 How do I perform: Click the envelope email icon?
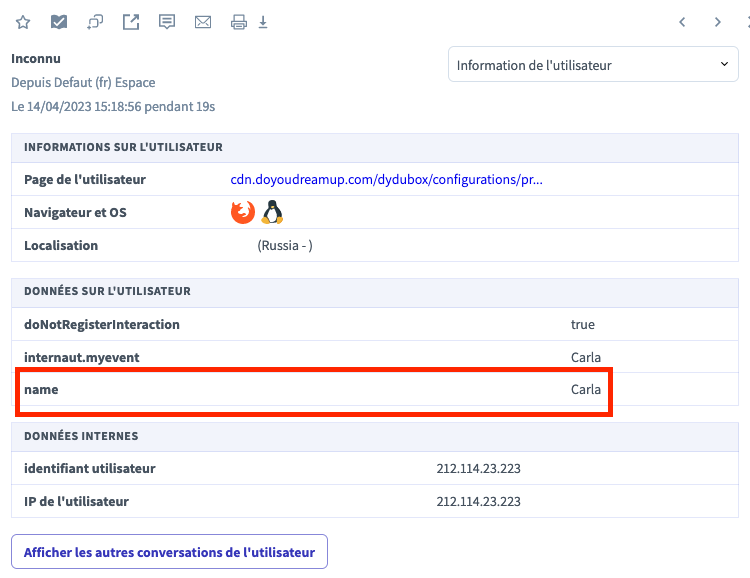click(203, 22)
